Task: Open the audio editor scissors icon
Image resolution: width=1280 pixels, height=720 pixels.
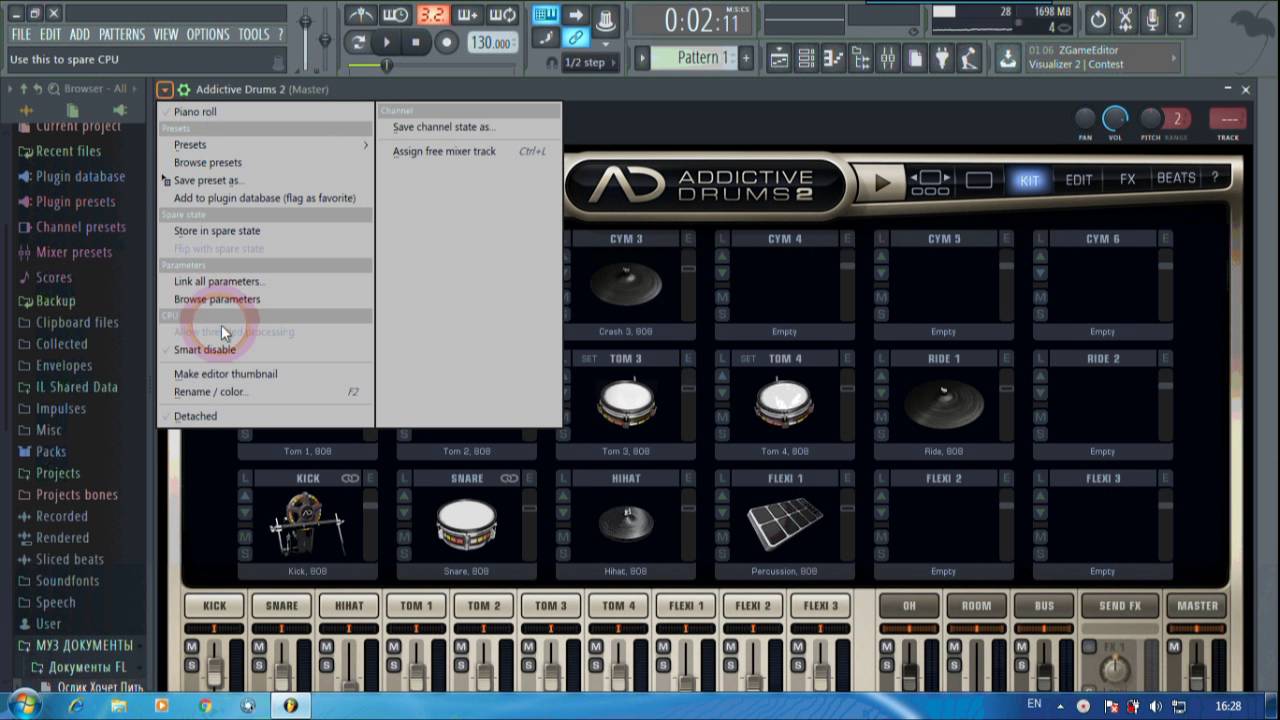Action: [x=1125, y=18]
